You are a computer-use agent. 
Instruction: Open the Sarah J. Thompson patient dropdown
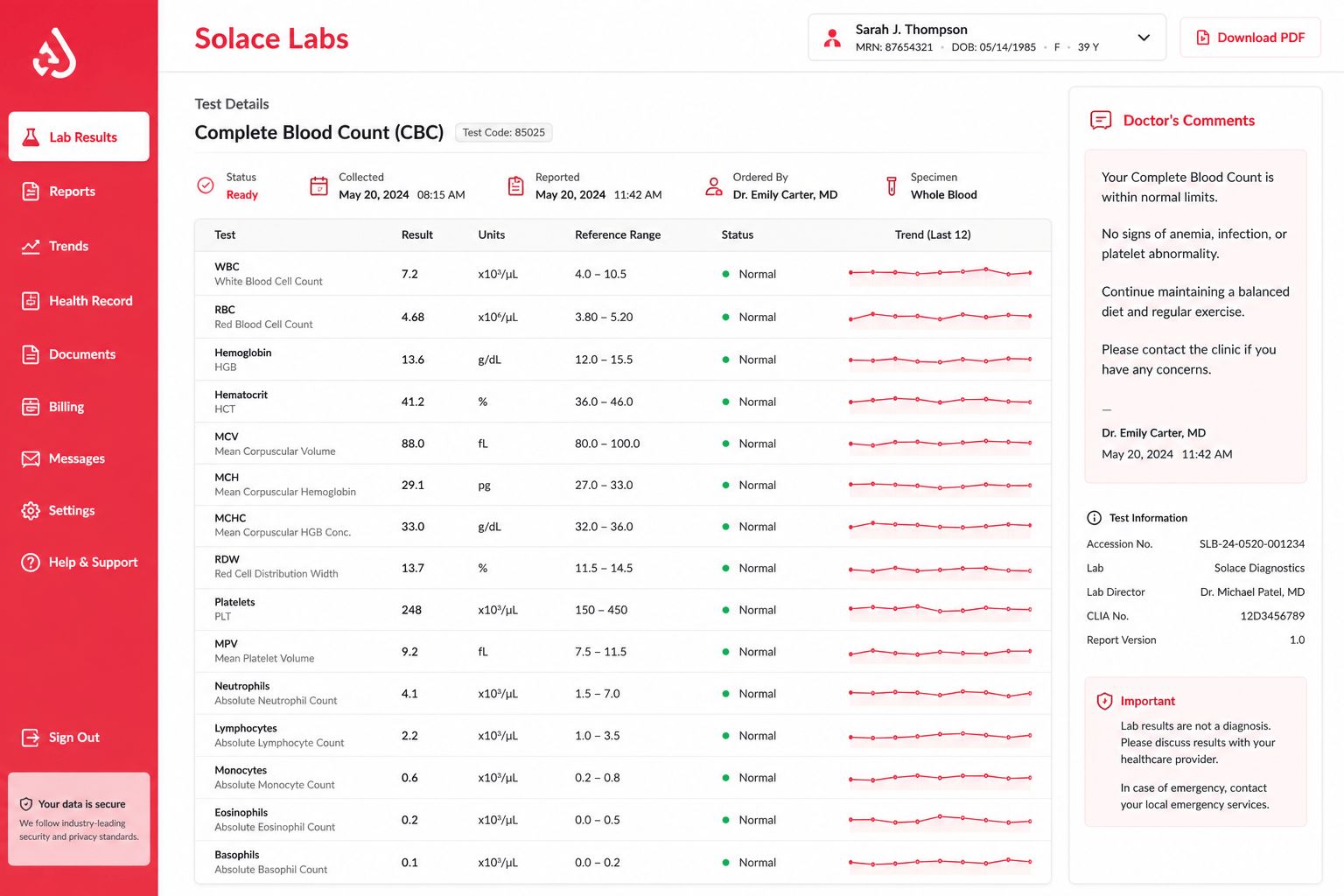pyautogui.click(x=987, y=38)
